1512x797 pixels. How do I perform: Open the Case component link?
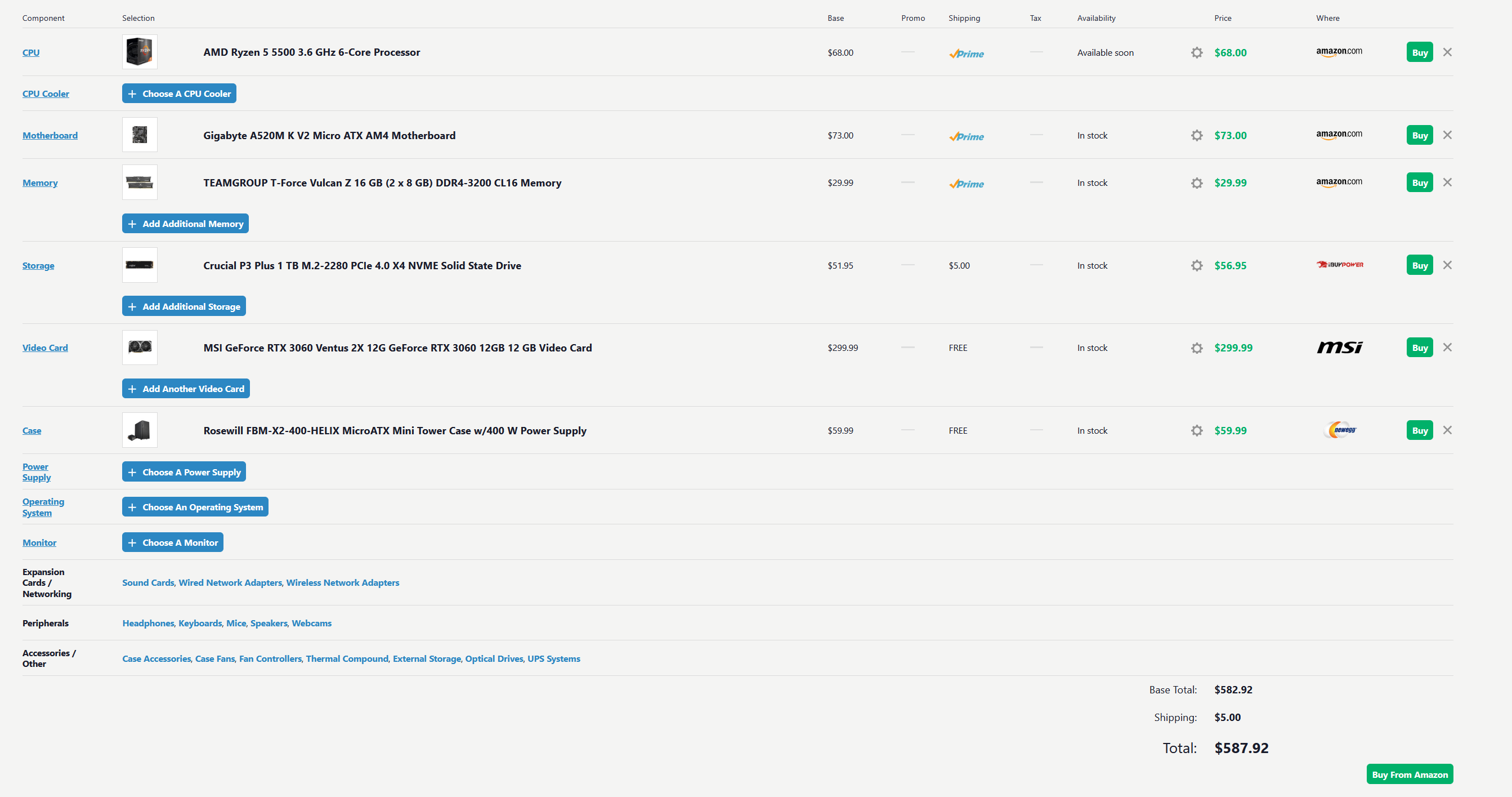click(x=32, y=430)
